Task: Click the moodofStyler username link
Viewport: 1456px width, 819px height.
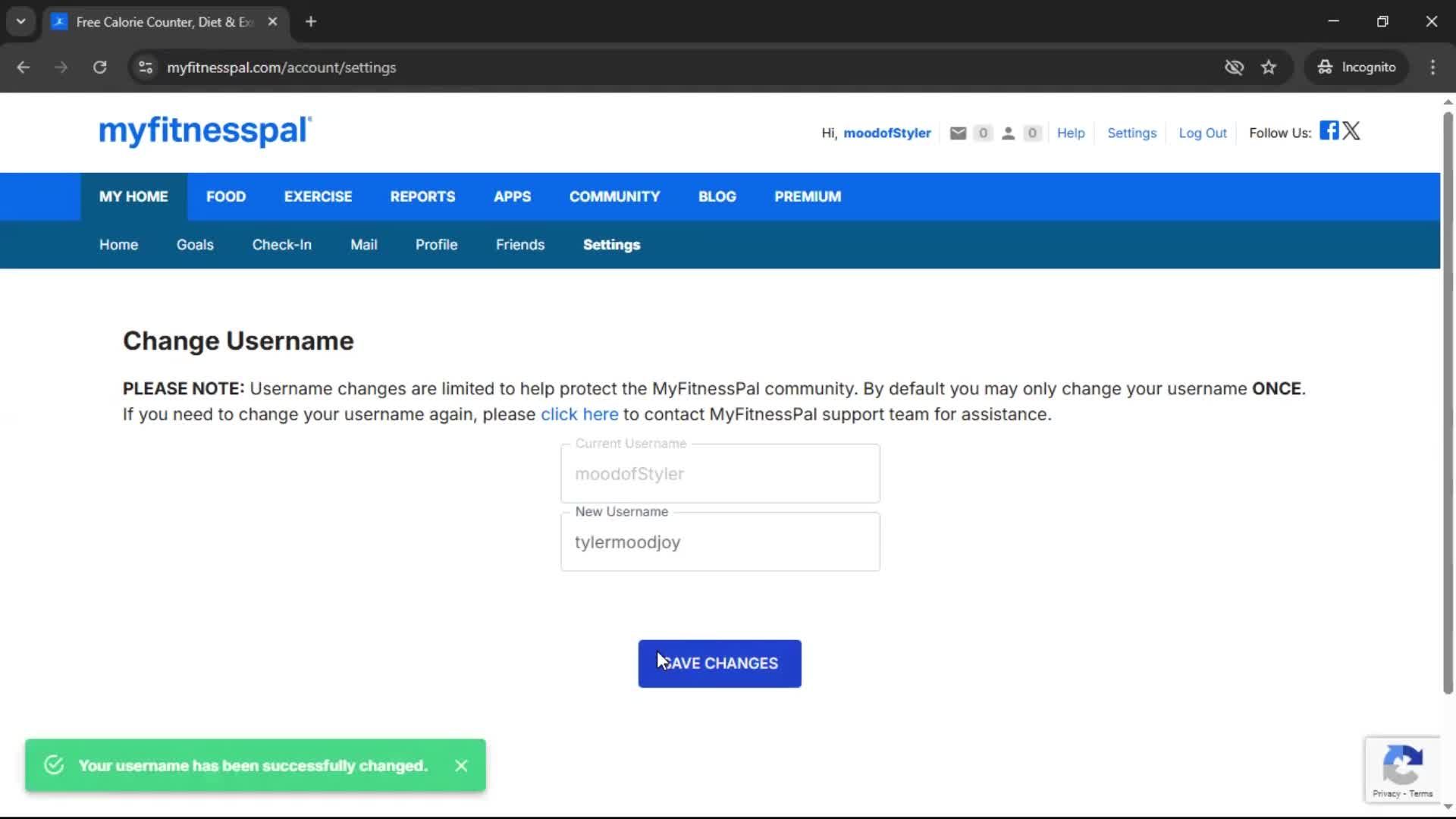Action: (x=887, y=133)
